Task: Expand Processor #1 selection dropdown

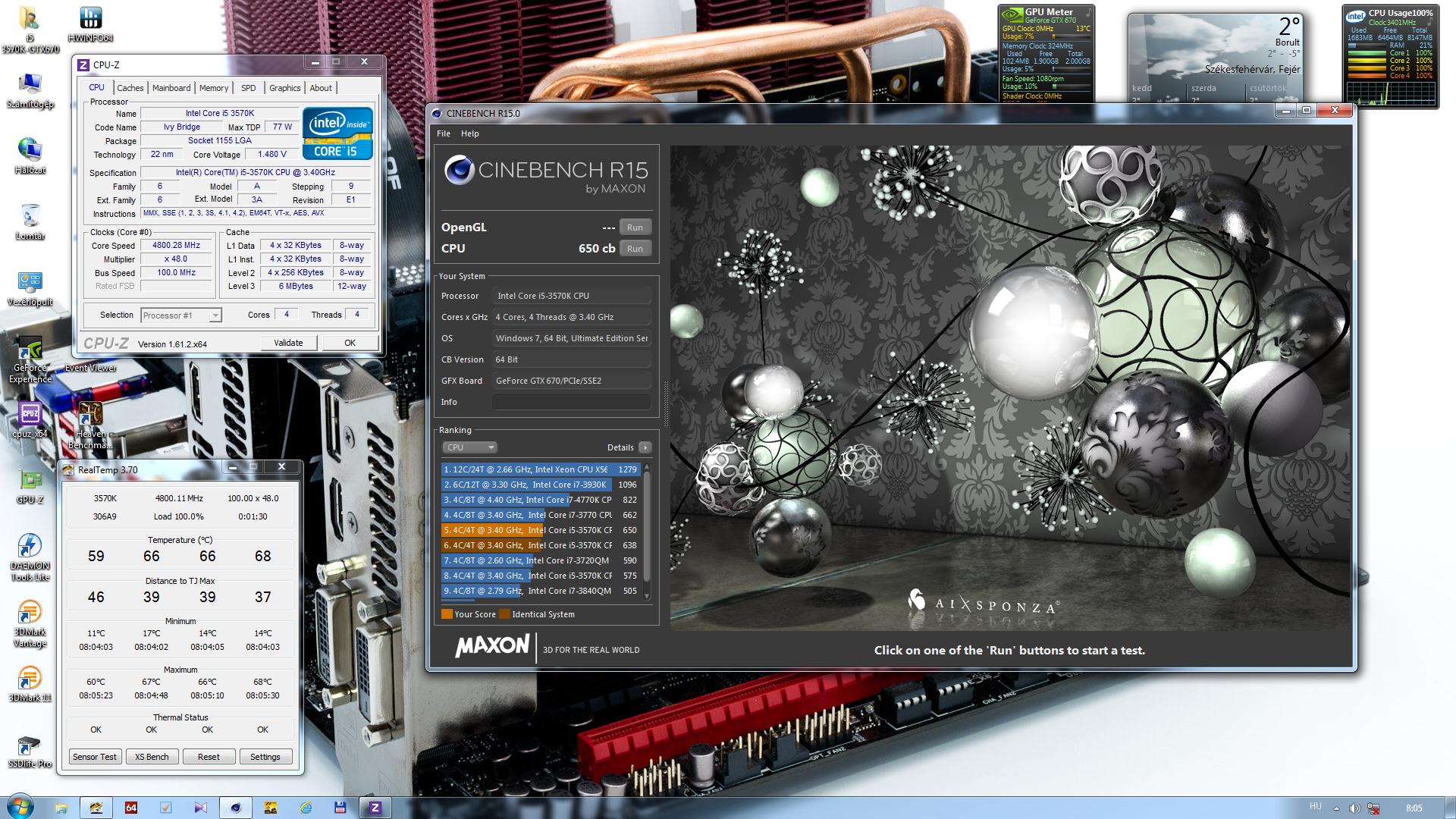Action: click(x=215, y=315)
